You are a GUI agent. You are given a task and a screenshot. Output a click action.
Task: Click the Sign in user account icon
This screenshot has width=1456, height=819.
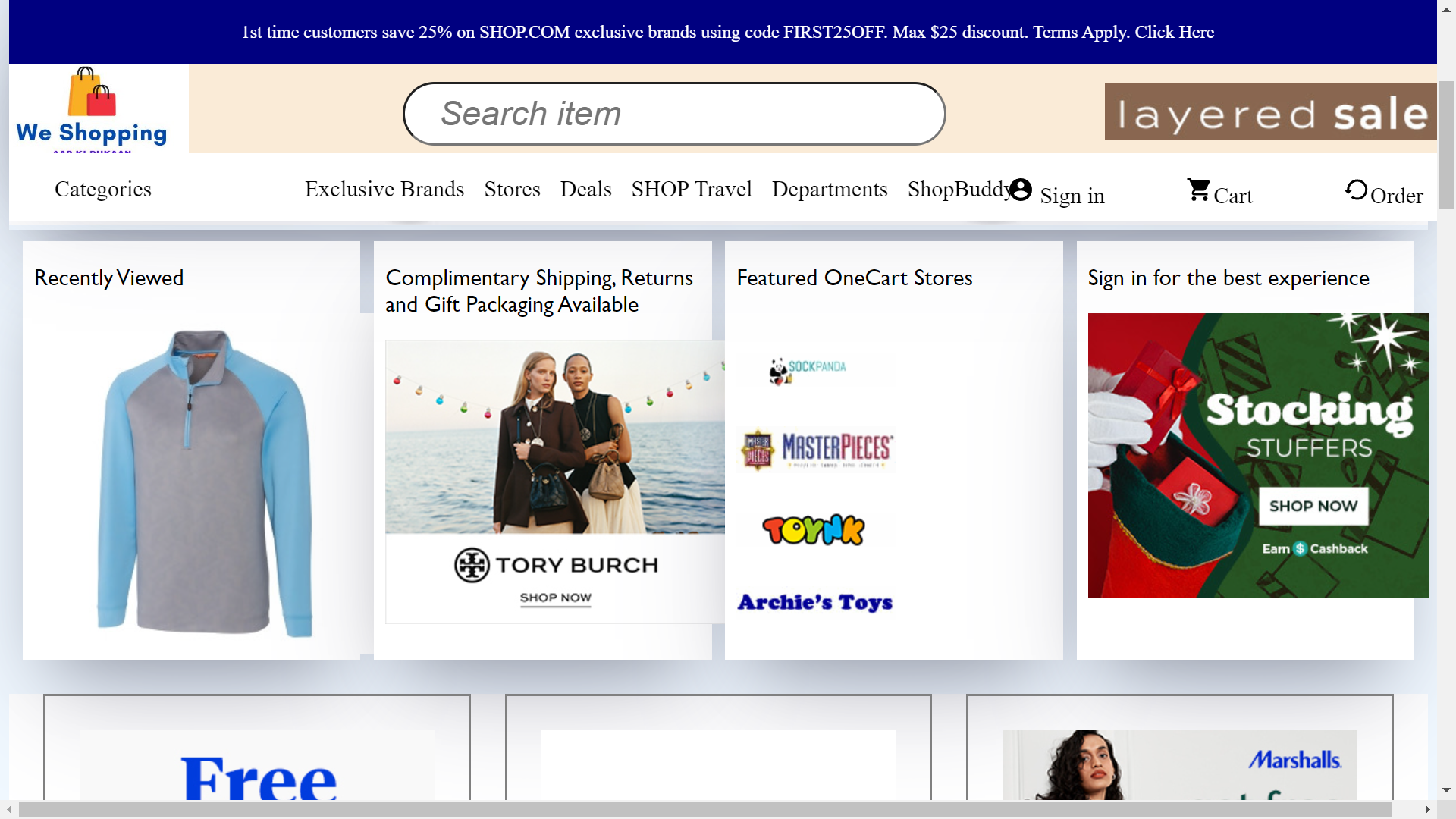click(x=1021, y=190)
